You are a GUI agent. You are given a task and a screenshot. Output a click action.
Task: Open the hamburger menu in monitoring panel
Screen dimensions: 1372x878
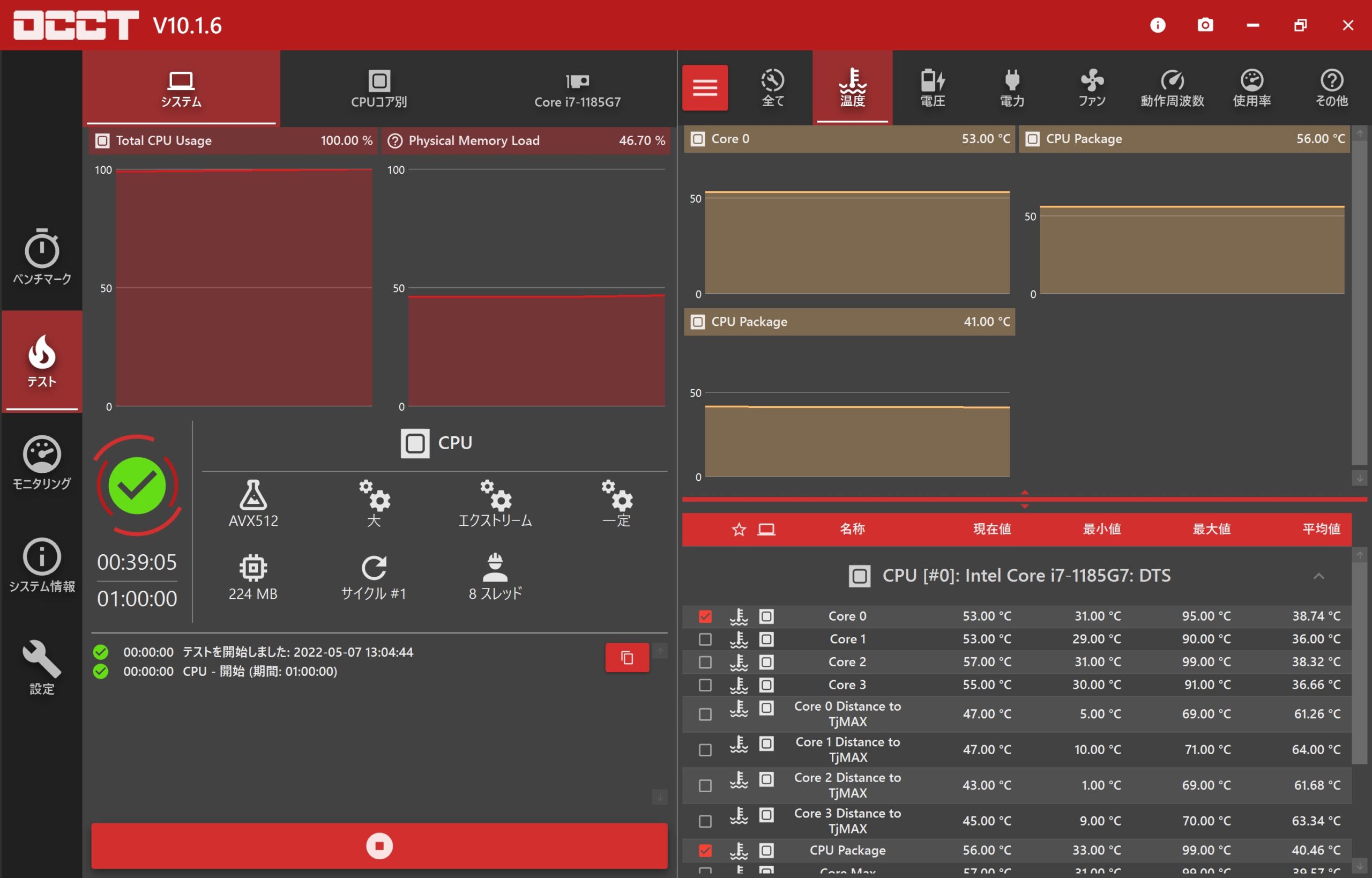pyautogui.click(x=705, y=88)
